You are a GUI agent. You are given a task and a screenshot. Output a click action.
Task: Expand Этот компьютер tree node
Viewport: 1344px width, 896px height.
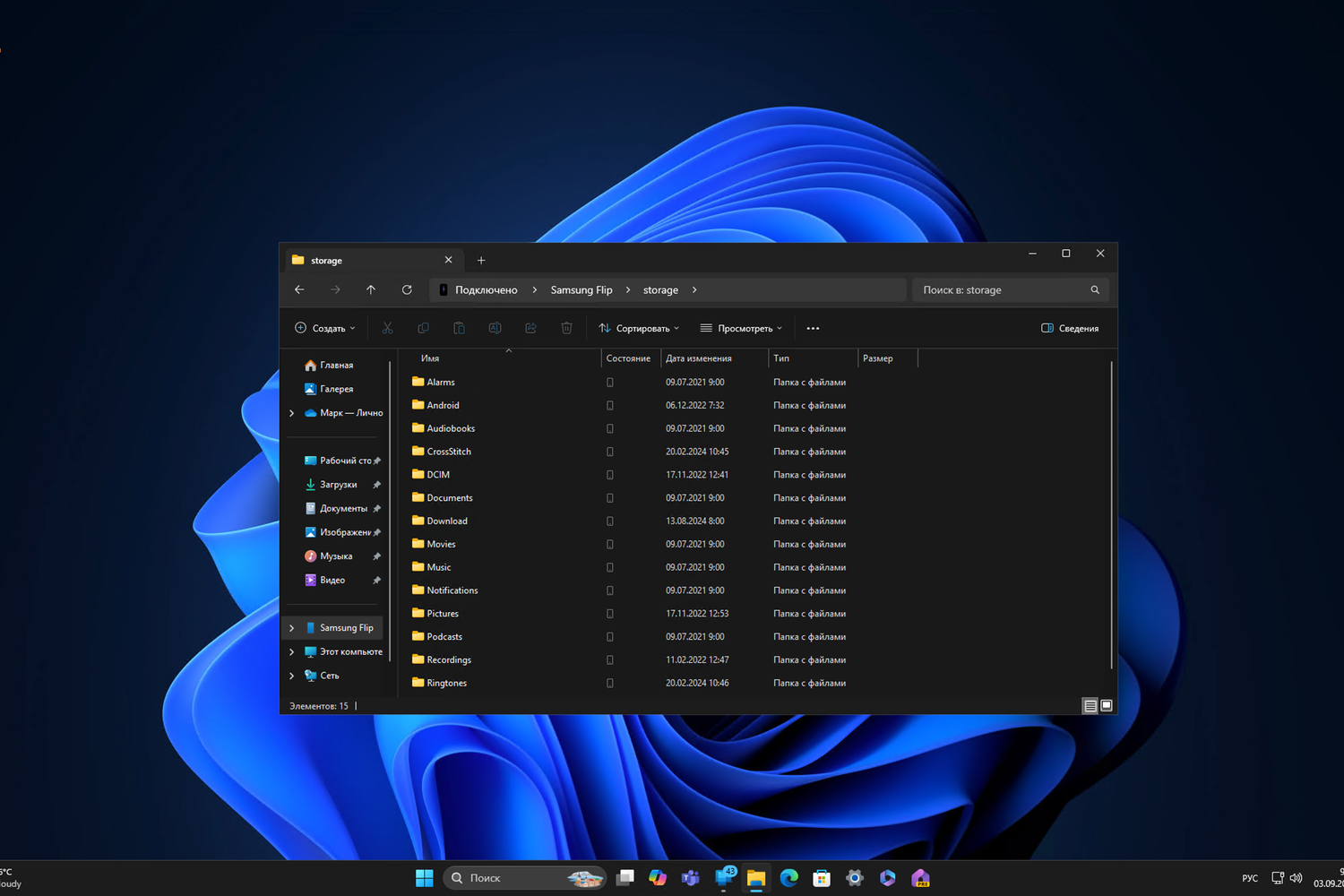[x=291, y=651]
